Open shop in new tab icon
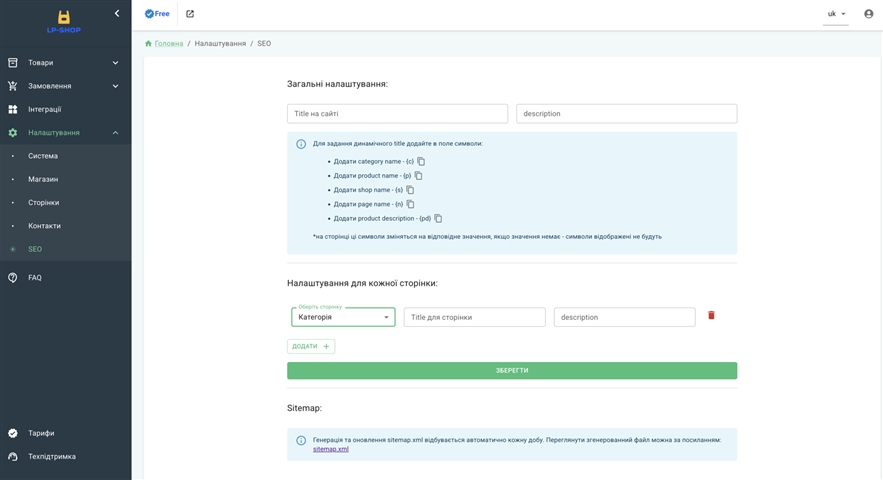The image size is (883, 480). [190, 14]
